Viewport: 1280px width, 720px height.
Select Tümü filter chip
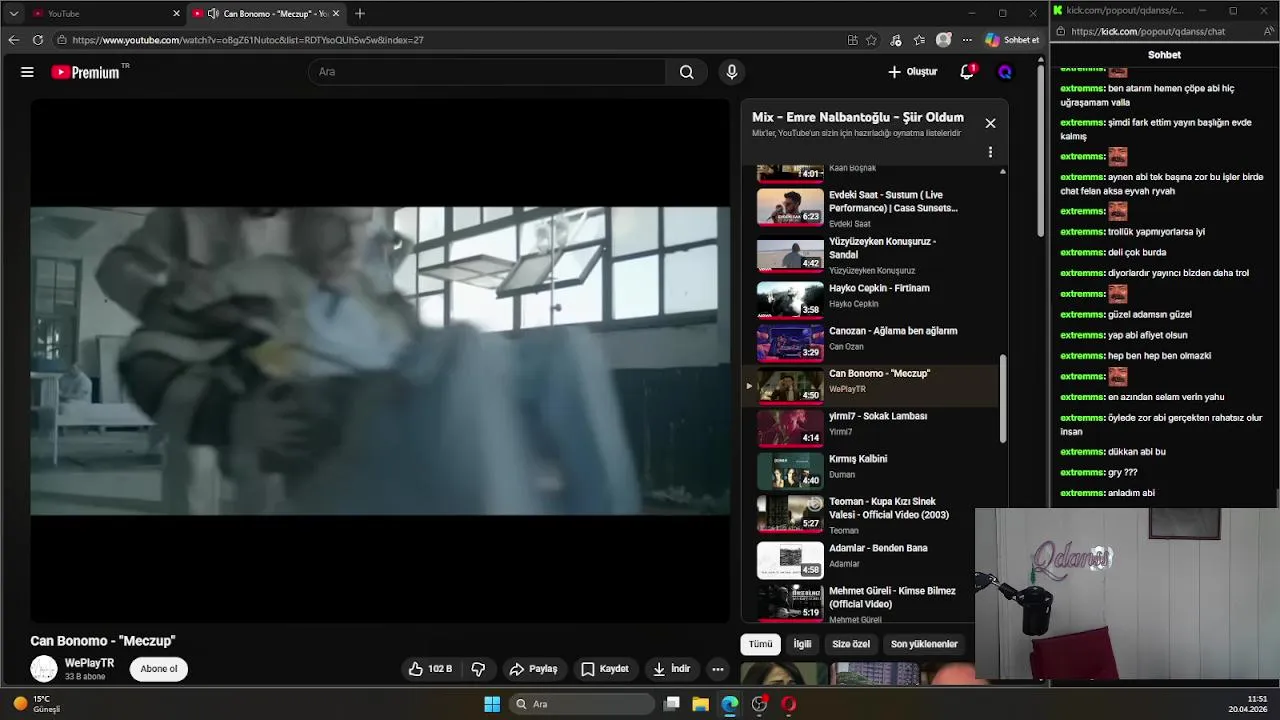761,644
